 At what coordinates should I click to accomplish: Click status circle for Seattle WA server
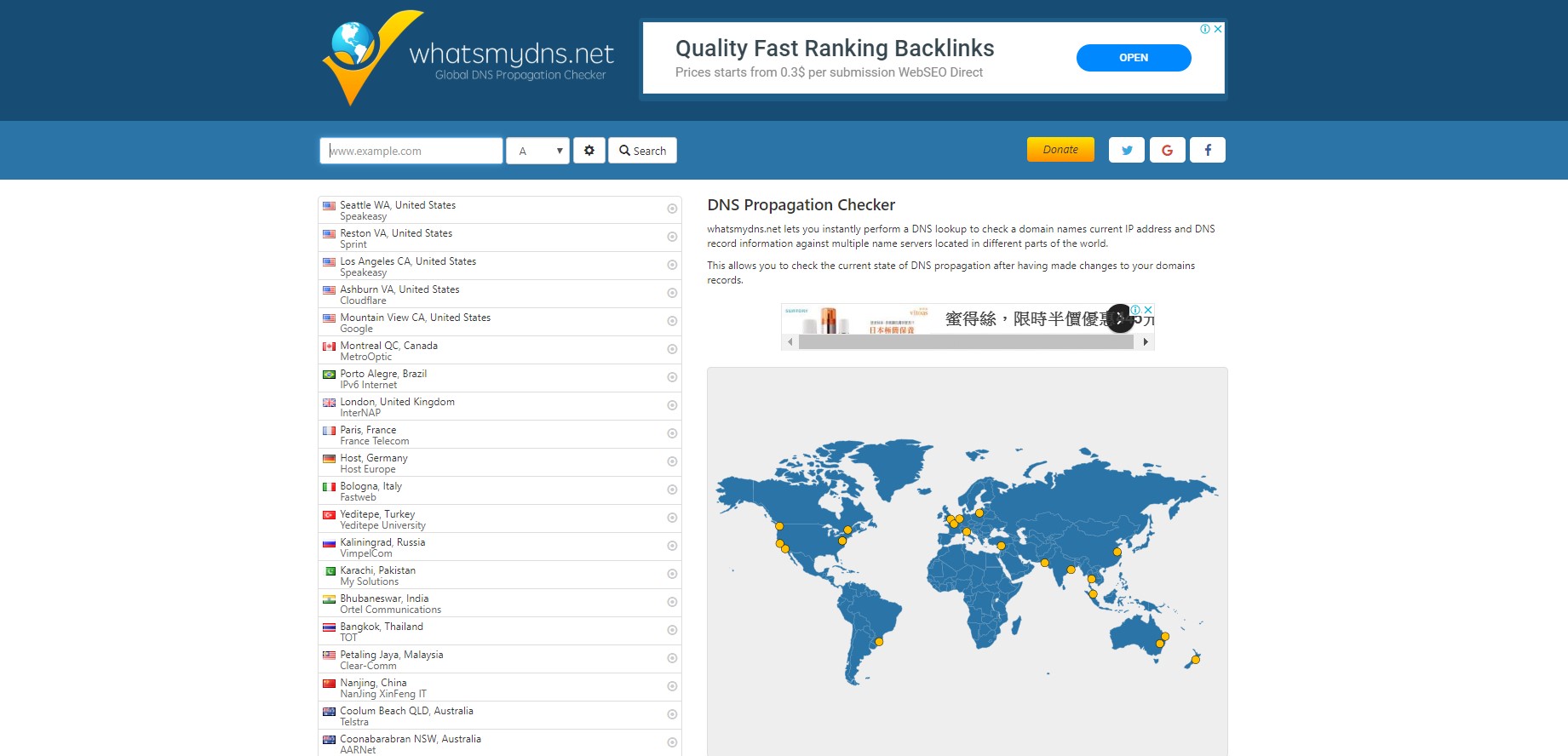pos(672,209)
